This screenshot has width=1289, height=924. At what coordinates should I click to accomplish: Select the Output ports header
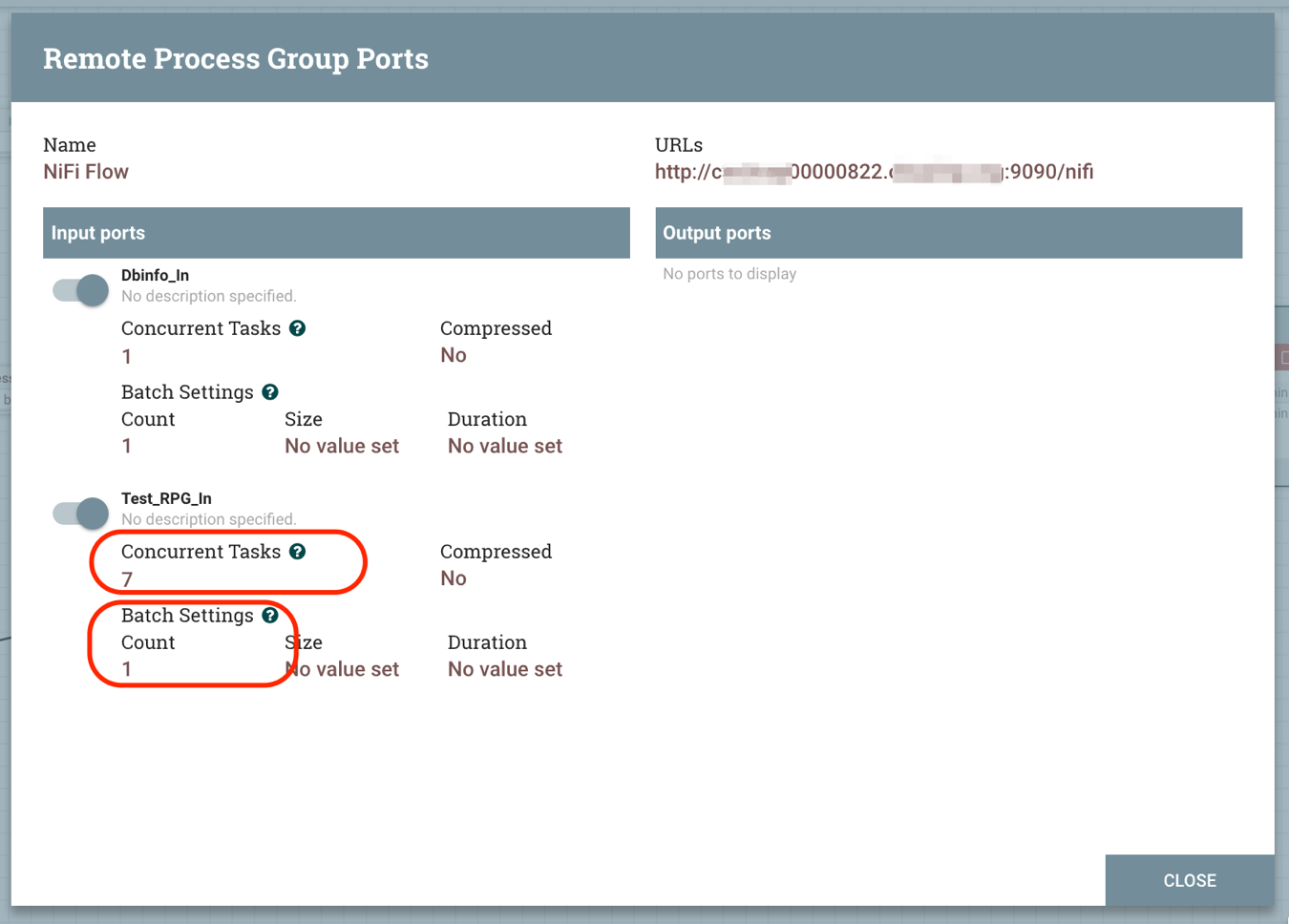tap(716, 232)
